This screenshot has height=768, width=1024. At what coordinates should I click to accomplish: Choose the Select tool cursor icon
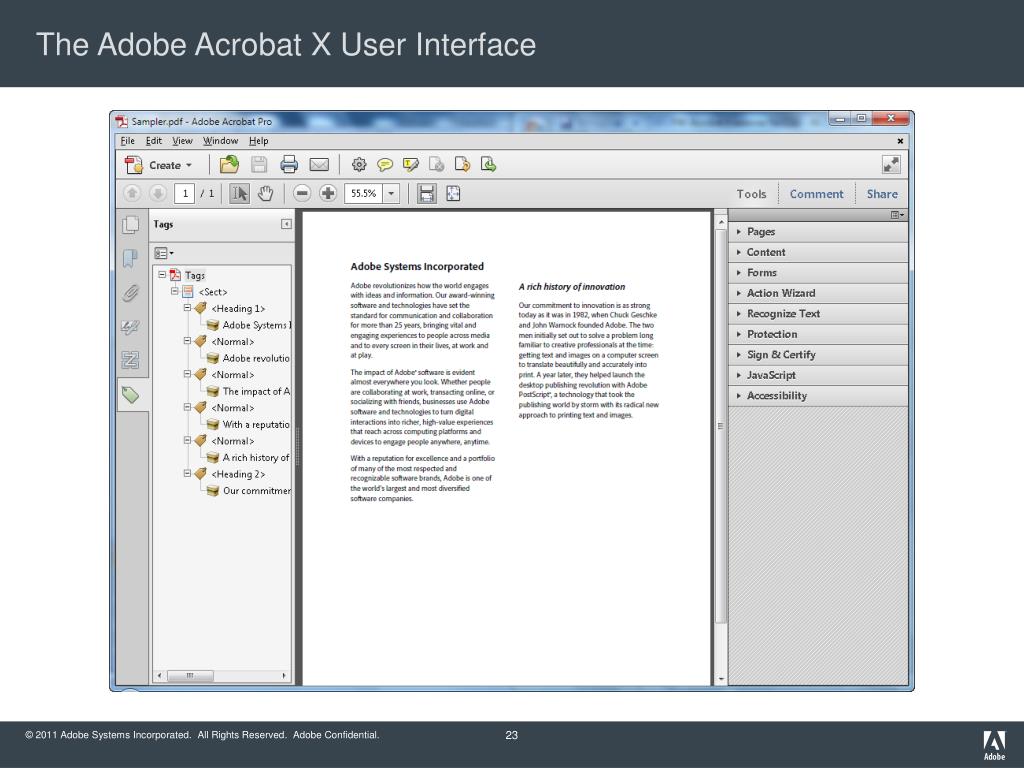[x=240, y=193]
